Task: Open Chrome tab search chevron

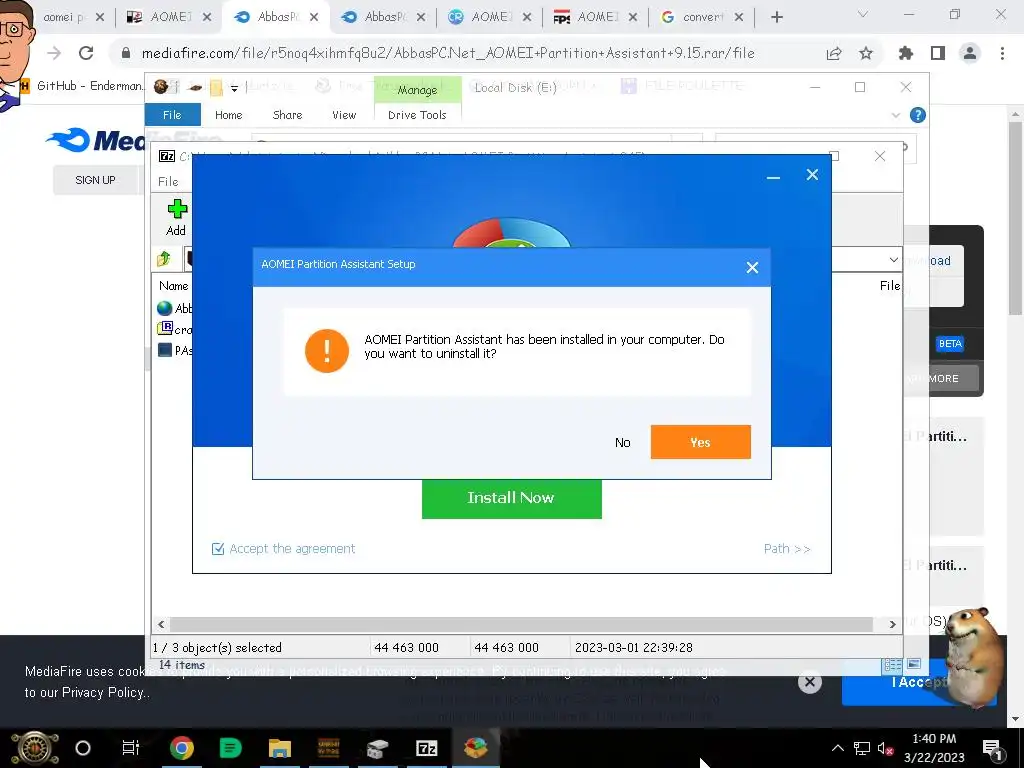Action: pyautogui.click(x=863, y=14)
